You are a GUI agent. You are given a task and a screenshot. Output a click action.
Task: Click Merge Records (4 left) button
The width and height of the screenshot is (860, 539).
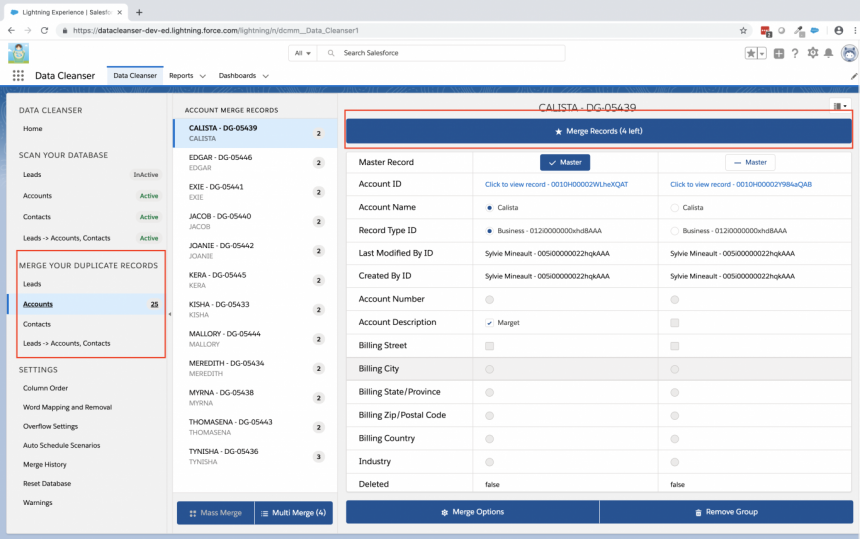click(x=598, y=132)
